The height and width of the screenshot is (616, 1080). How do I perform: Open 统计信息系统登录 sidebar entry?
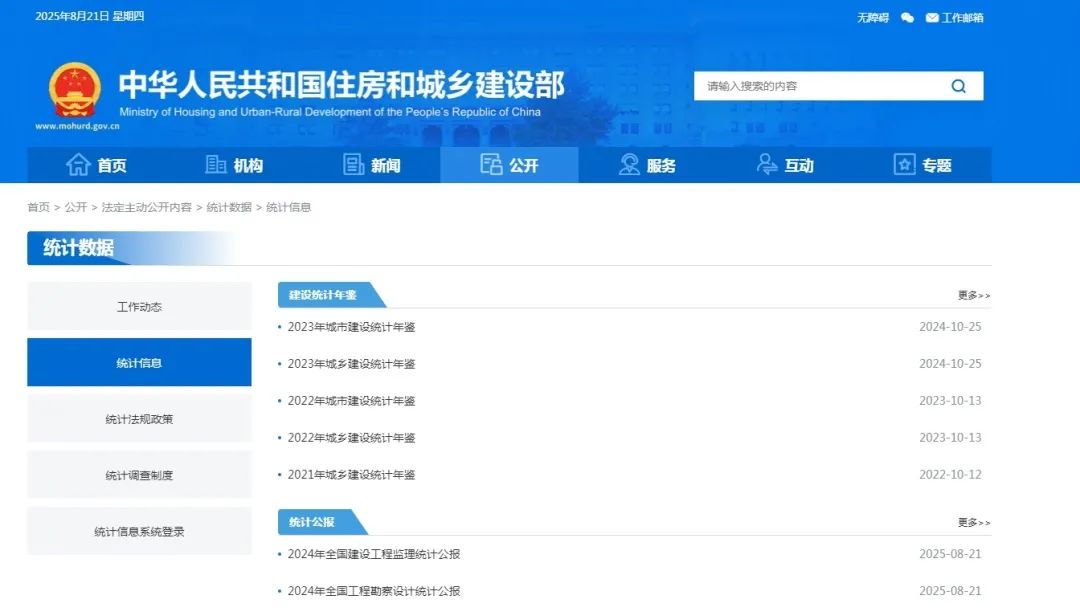pyautogui.click(x=139, y=532)
